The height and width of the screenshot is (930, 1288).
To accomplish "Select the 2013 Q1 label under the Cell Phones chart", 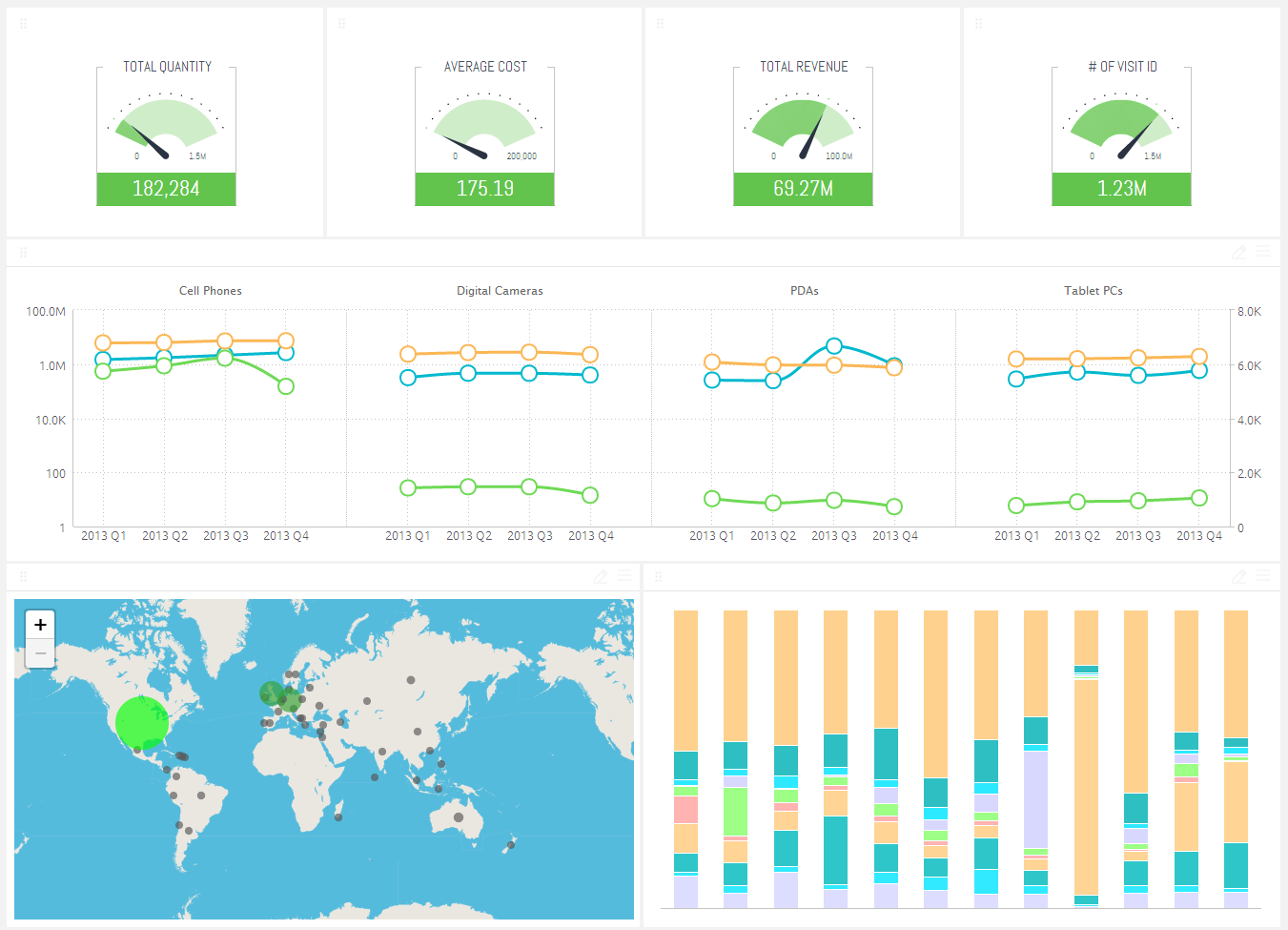I will [x=104, y=535].
